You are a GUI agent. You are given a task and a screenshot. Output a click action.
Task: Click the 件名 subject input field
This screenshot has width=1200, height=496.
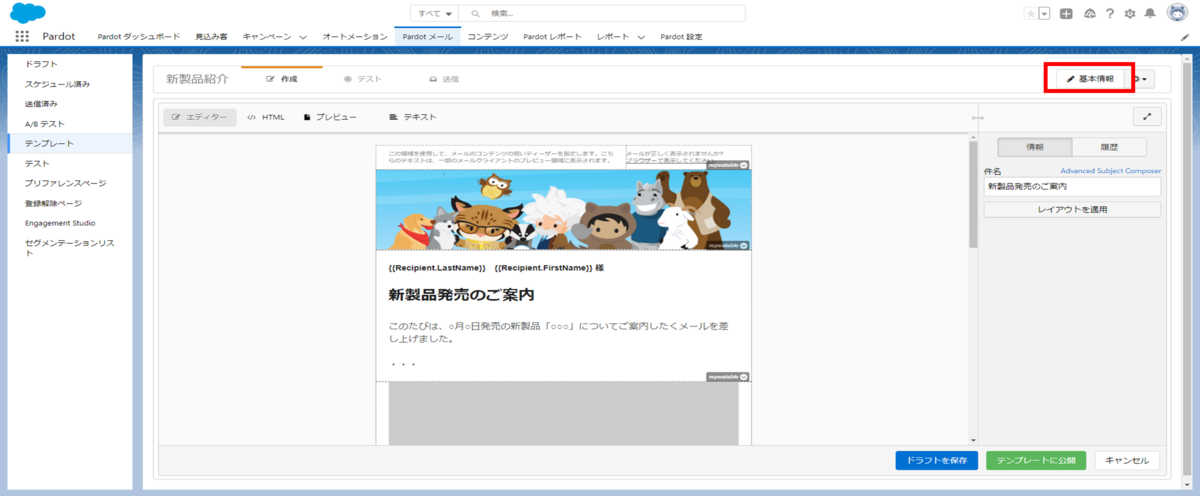tap(1072, 187)
